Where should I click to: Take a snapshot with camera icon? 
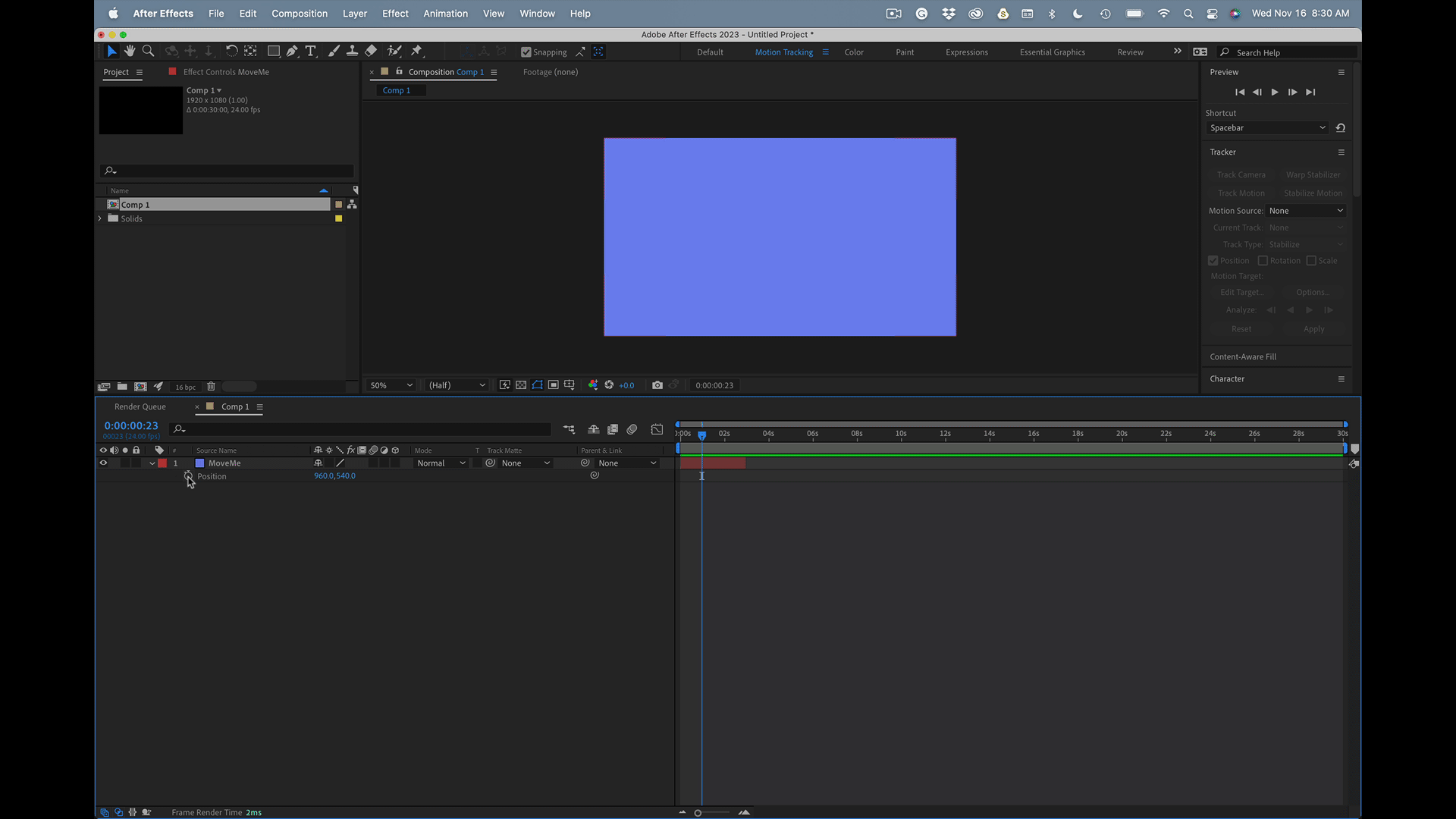coord(657,385)
